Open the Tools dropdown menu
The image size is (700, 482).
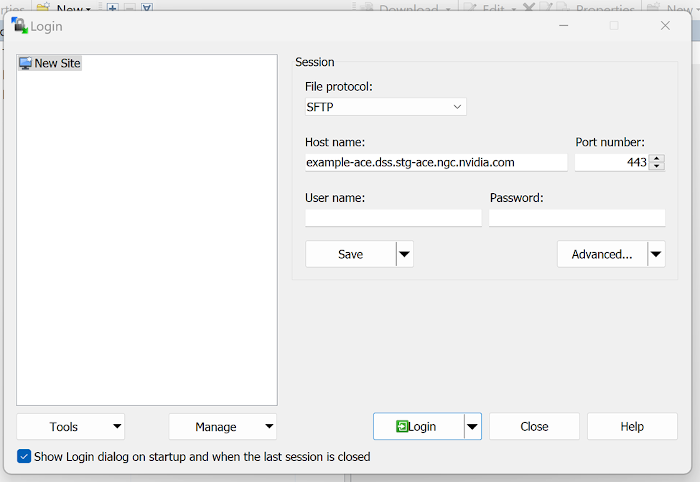(x=71, y=427)
